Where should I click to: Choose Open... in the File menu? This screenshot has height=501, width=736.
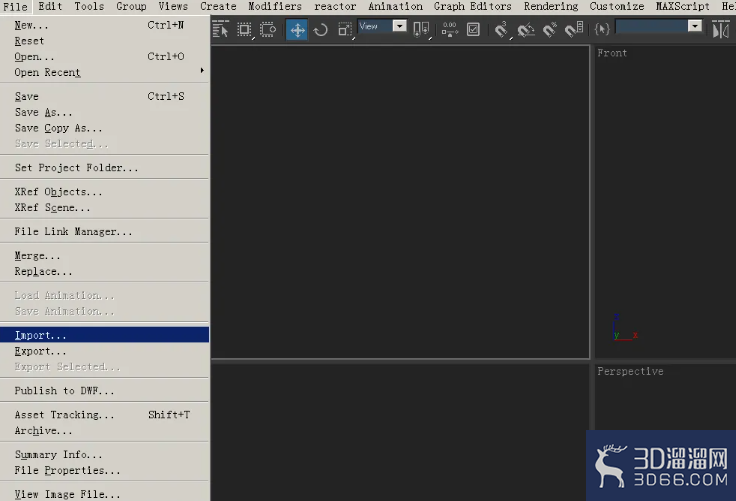pos(105,56)
